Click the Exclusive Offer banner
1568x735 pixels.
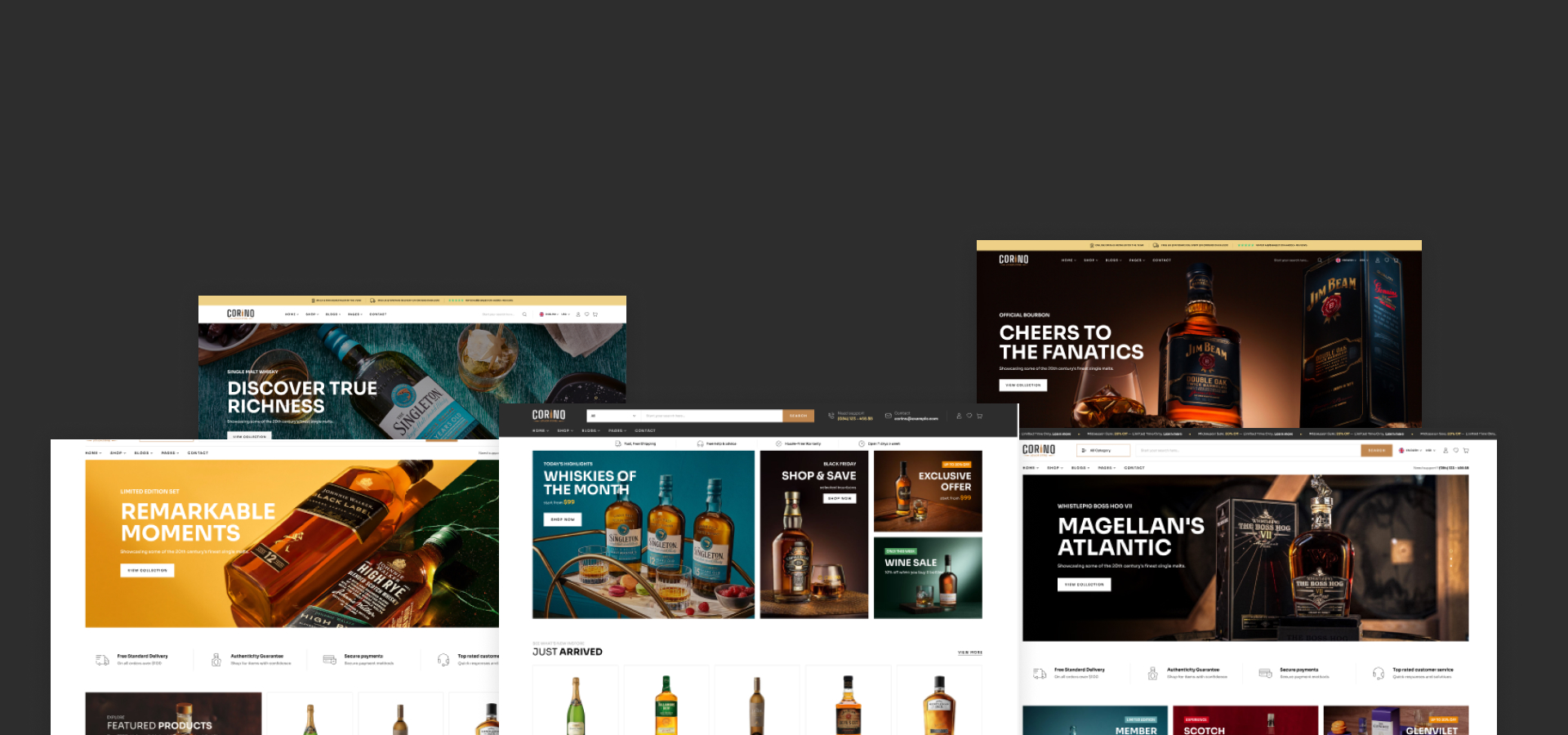[928, 491]
